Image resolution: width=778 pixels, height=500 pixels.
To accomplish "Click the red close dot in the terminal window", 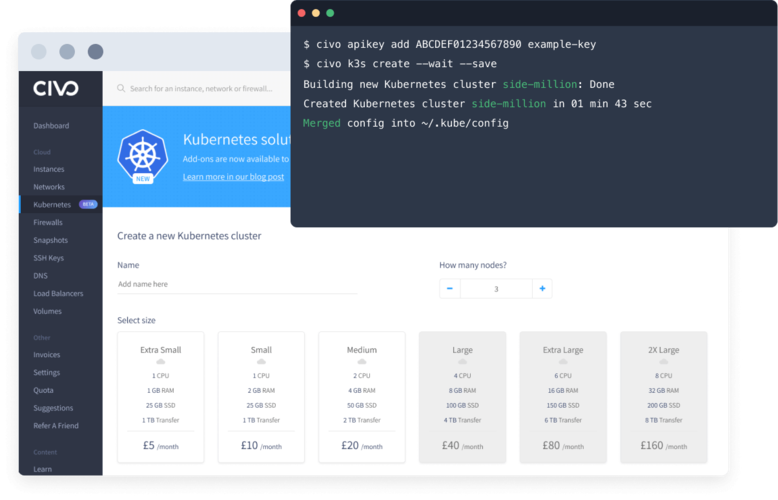I will [x=302, y=13].
